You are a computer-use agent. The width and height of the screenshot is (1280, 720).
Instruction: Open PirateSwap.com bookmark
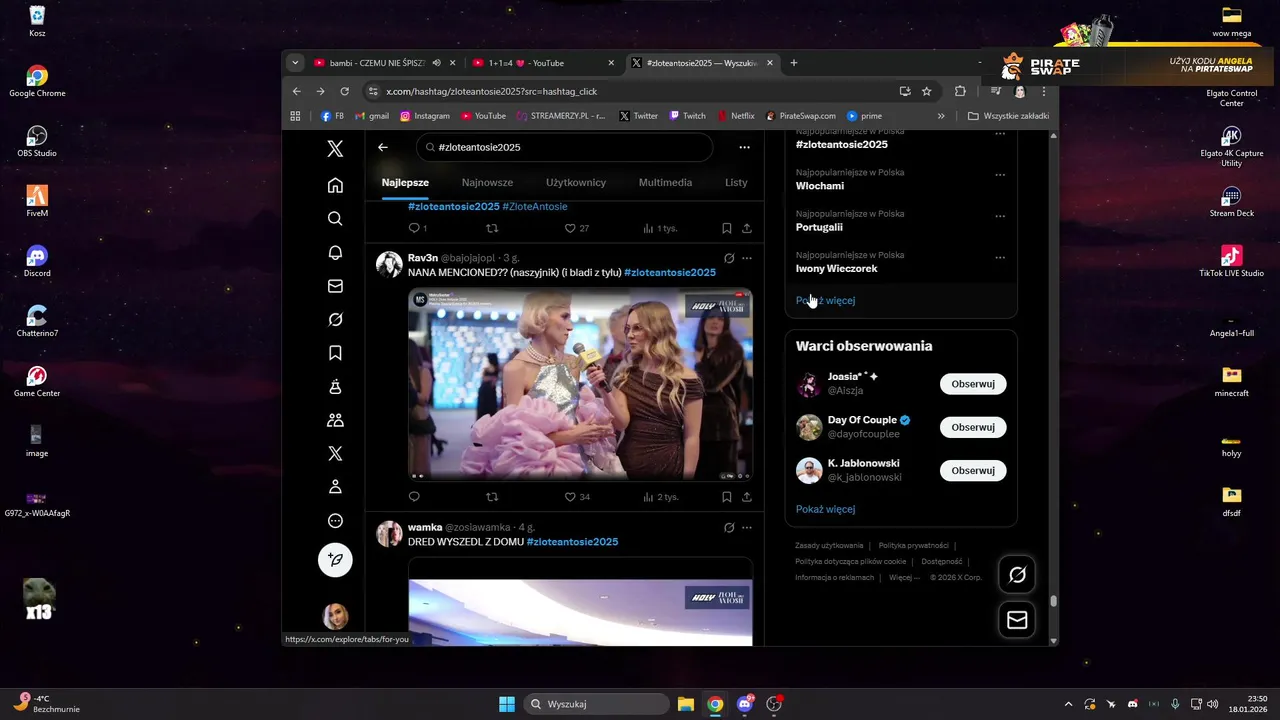tap(800, 116)
